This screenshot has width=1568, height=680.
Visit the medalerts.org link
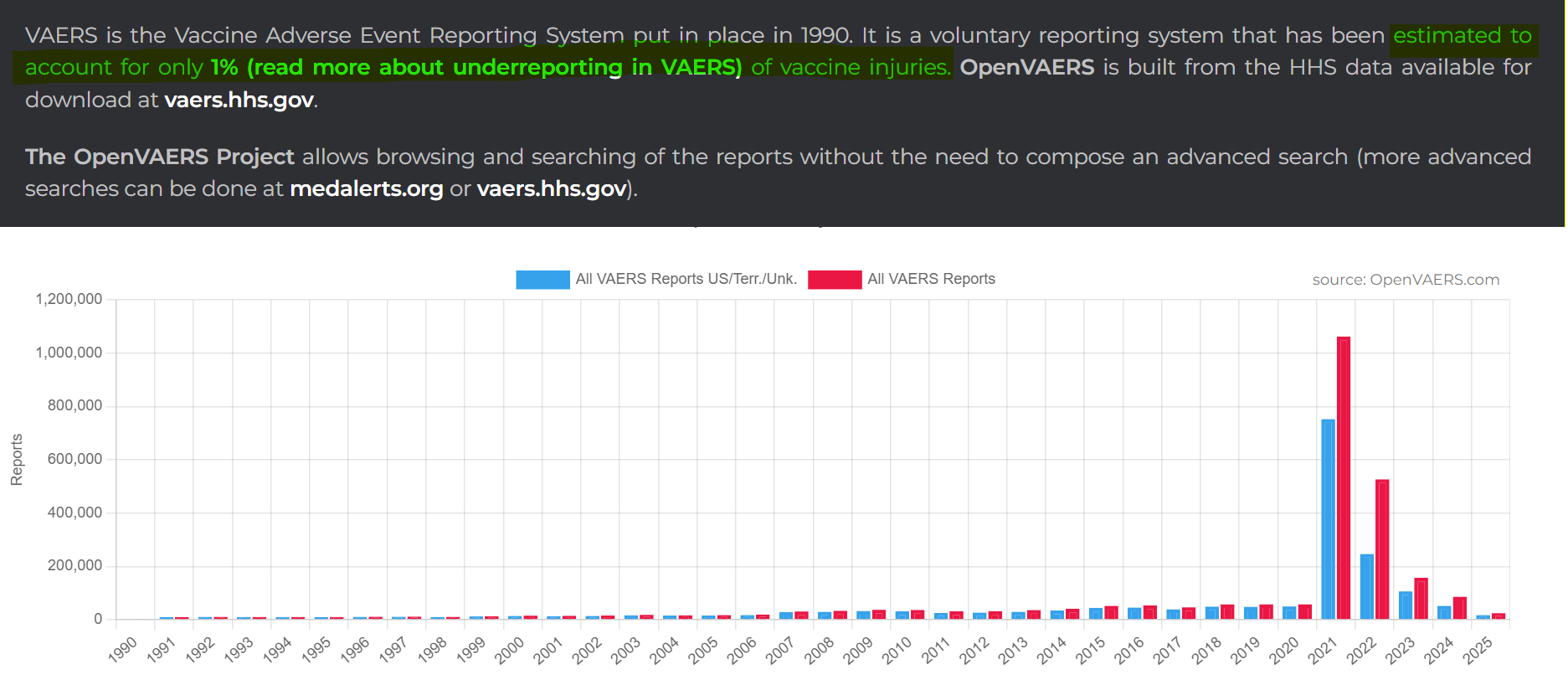click(x=367, y=188)
